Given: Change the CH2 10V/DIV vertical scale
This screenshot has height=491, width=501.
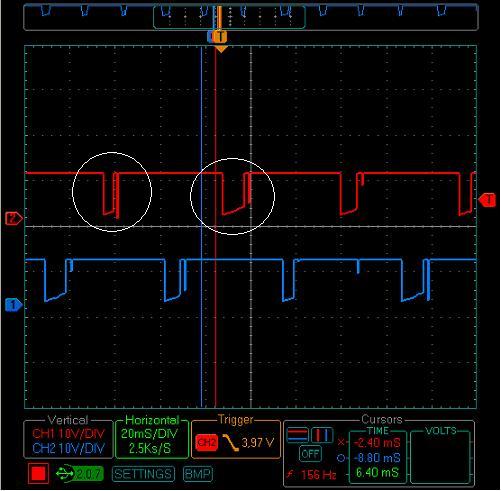Looking at the screenshot, I should [68, 448].
